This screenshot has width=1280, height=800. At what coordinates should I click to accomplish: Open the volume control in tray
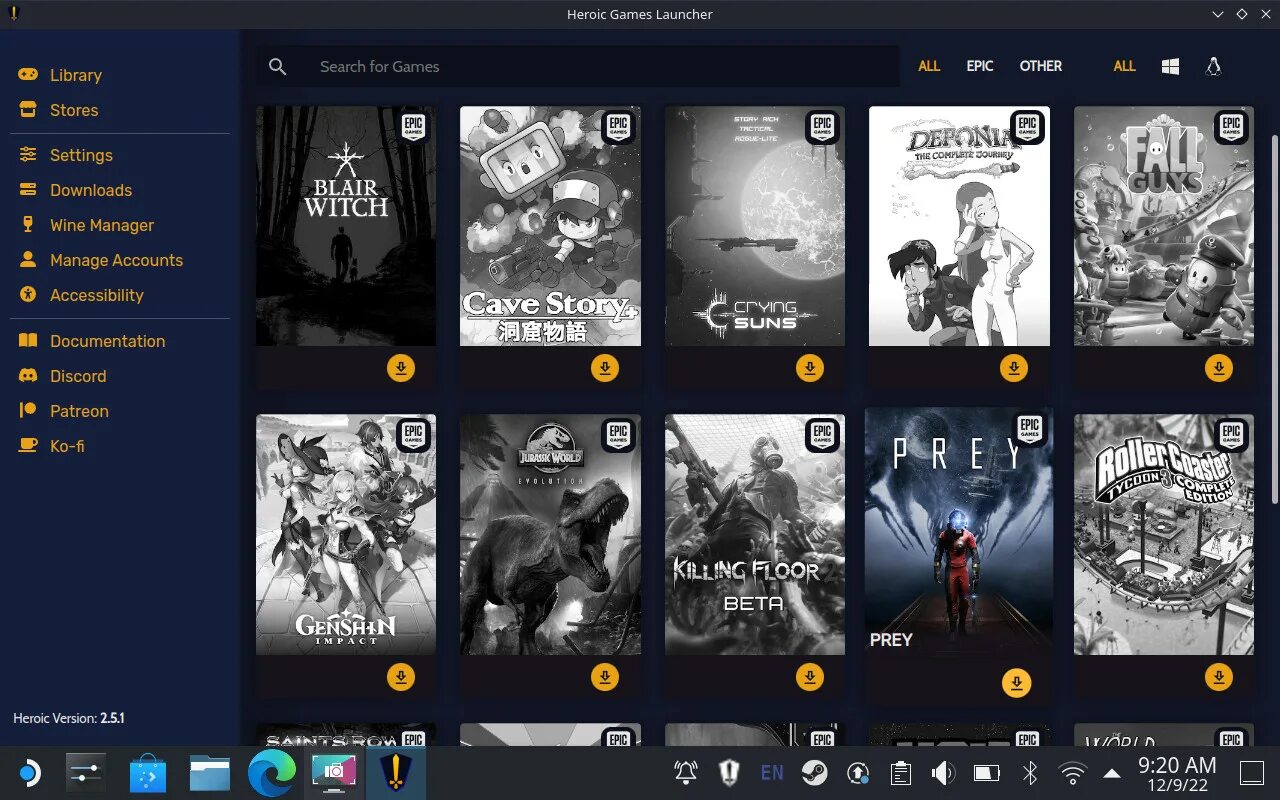coord(943,773)
